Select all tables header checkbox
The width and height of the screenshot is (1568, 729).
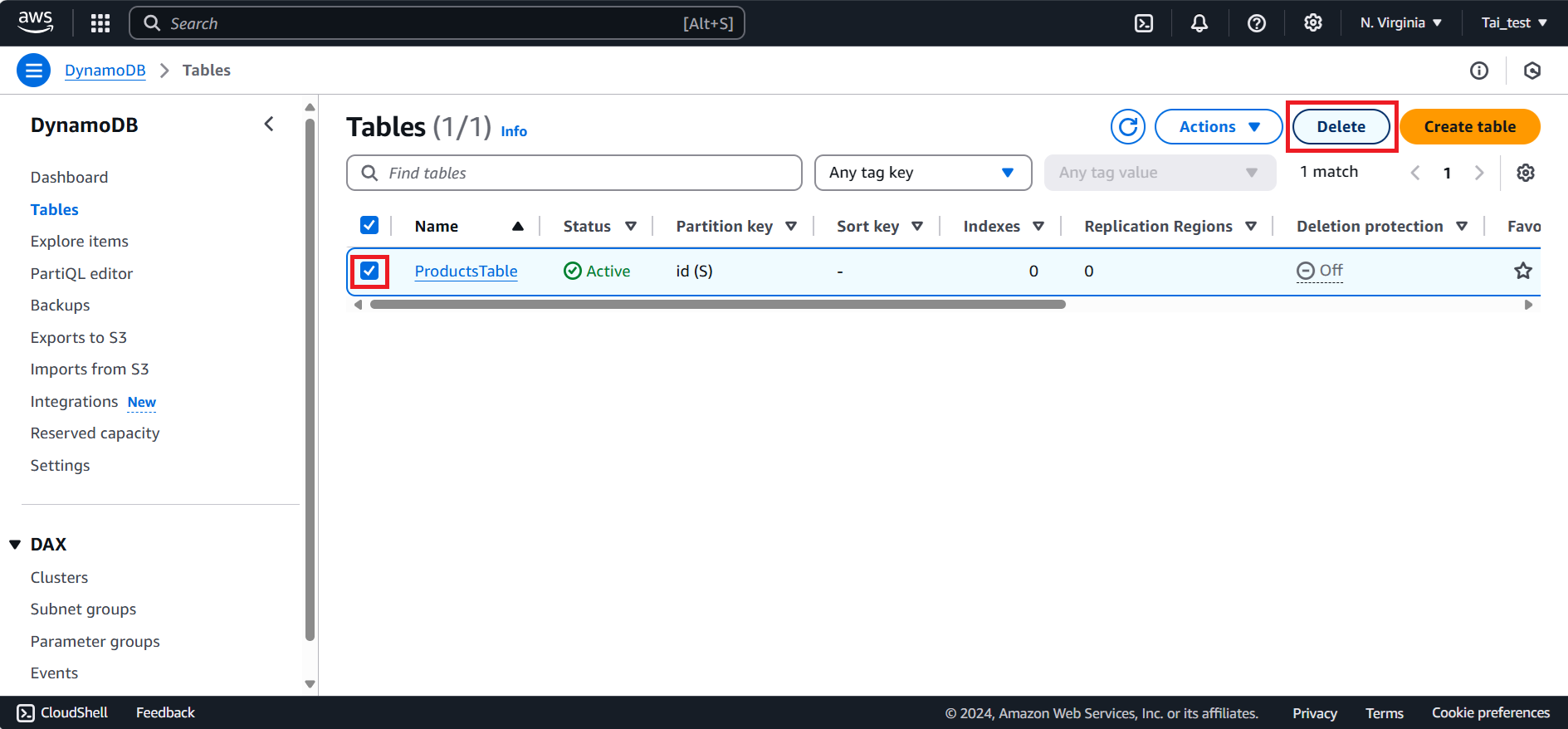point(369,225)
